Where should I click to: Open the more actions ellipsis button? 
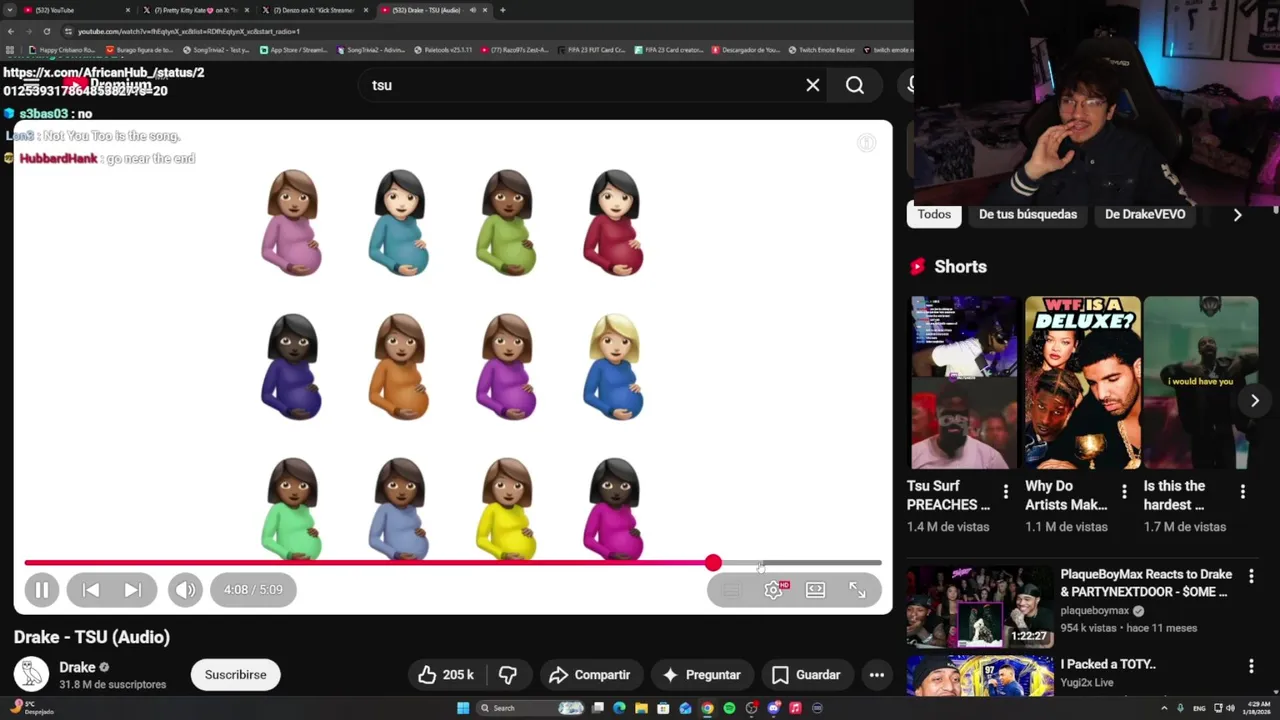point(877,675)
